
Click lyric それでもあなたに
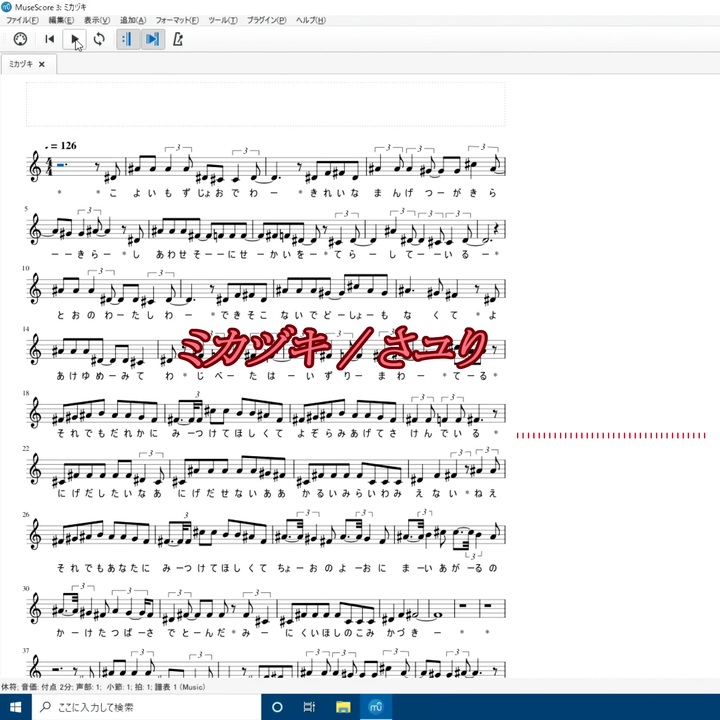103,568
